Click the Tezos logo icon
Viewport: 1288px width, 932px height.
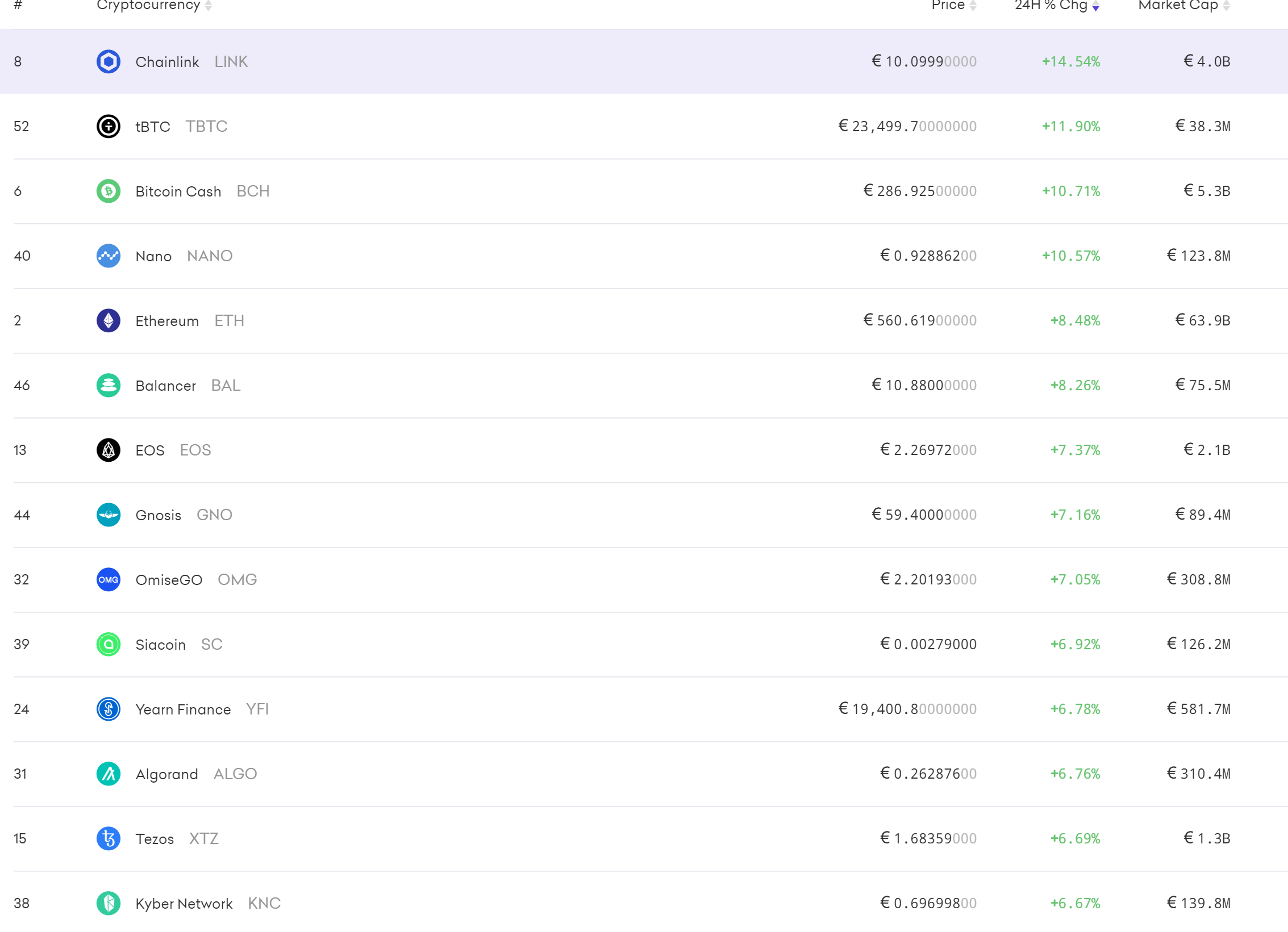click(x=108, y=838)
